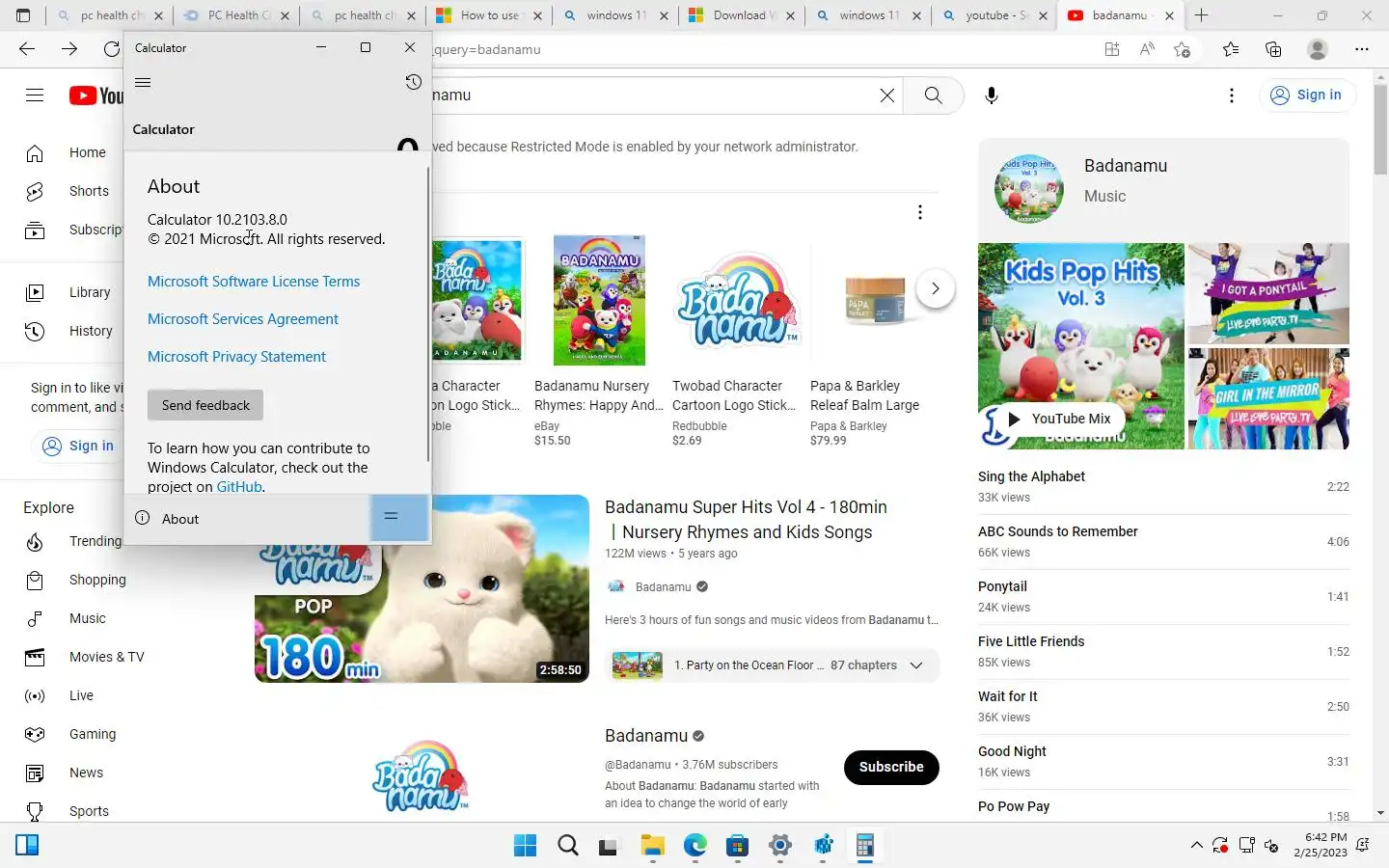1389x868 pixels.
Task: Open Microsoft Software License Terms link
Action: pyautogui.click(x=254, y=282)
